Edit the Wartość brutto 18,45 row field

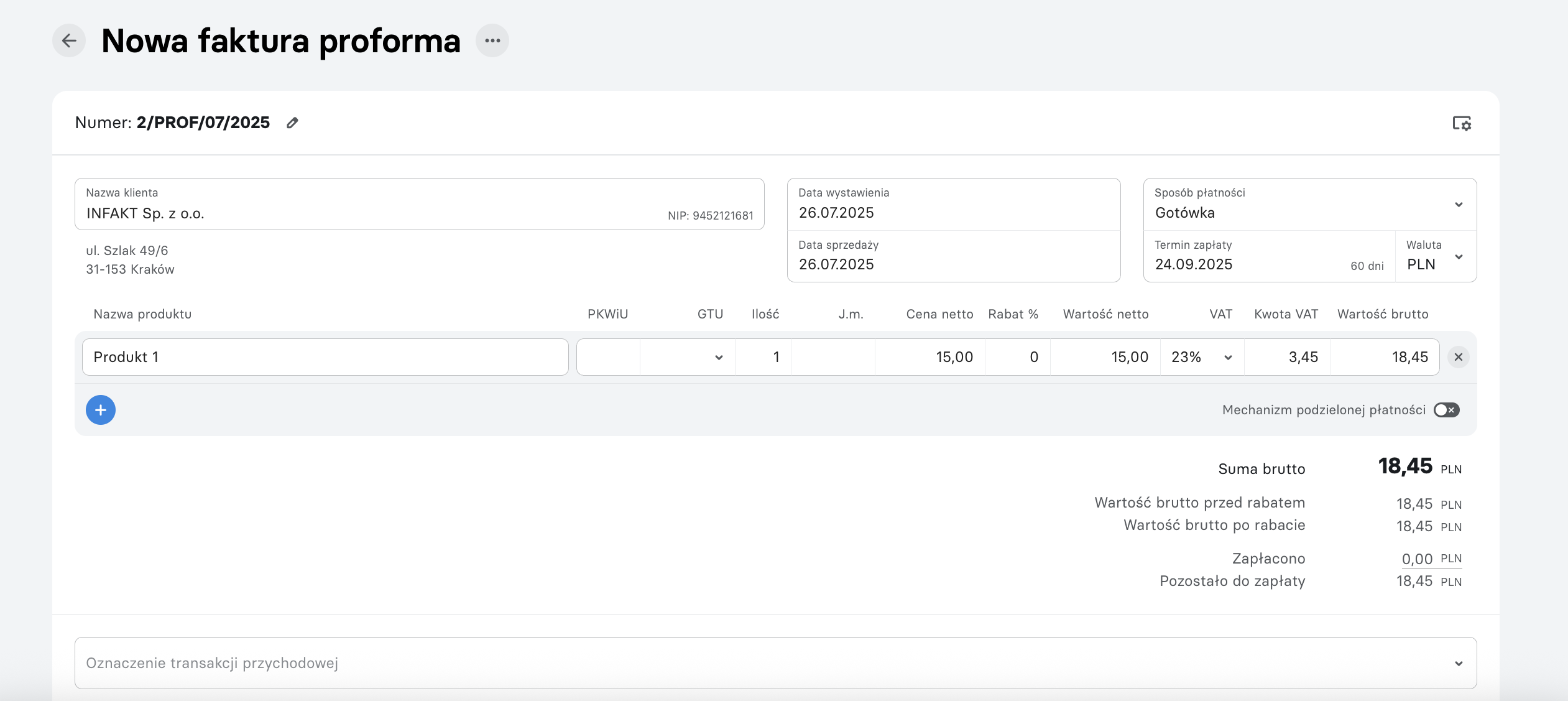(x=1385, y=357)
